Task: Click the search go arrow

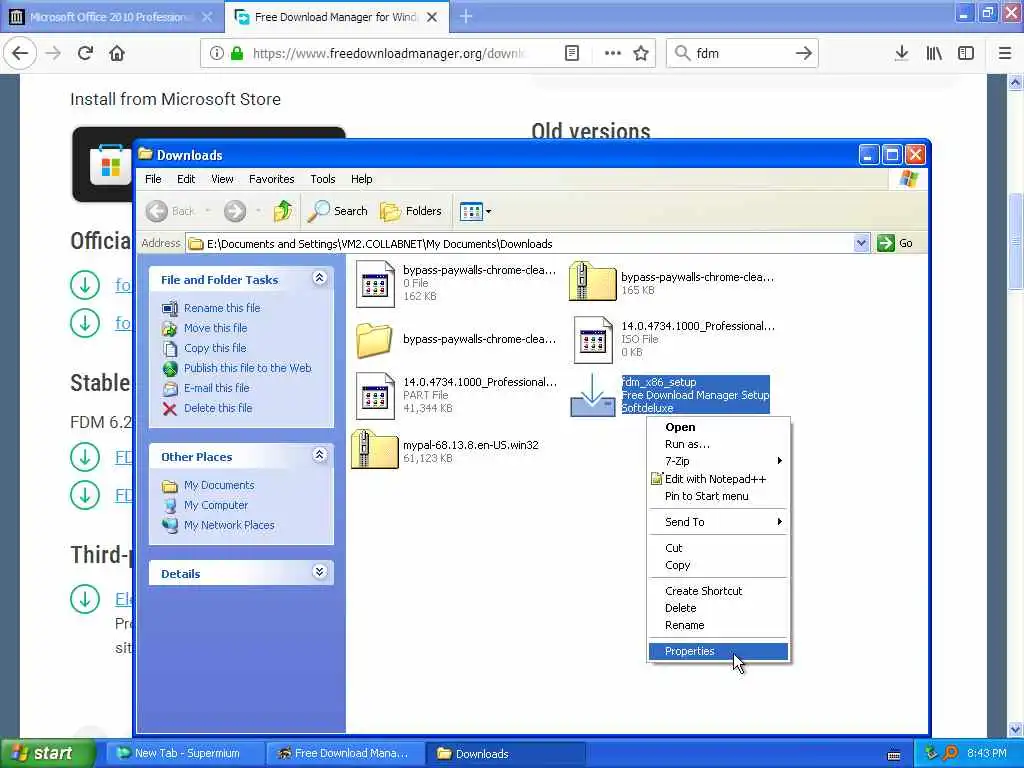Action: [804, 53]
